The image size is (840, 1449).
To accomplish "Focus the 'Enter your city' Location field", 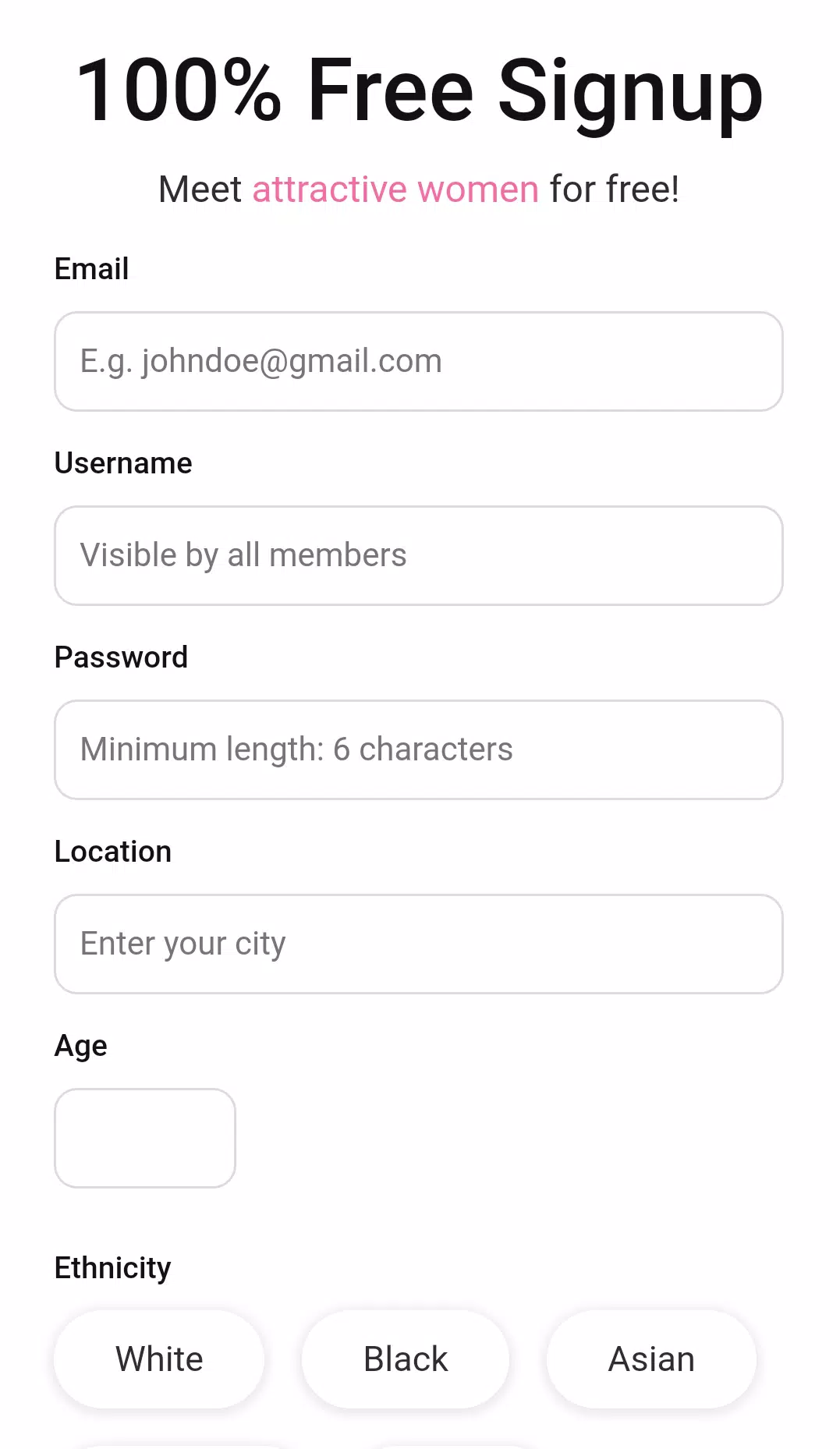I will 418,944.
